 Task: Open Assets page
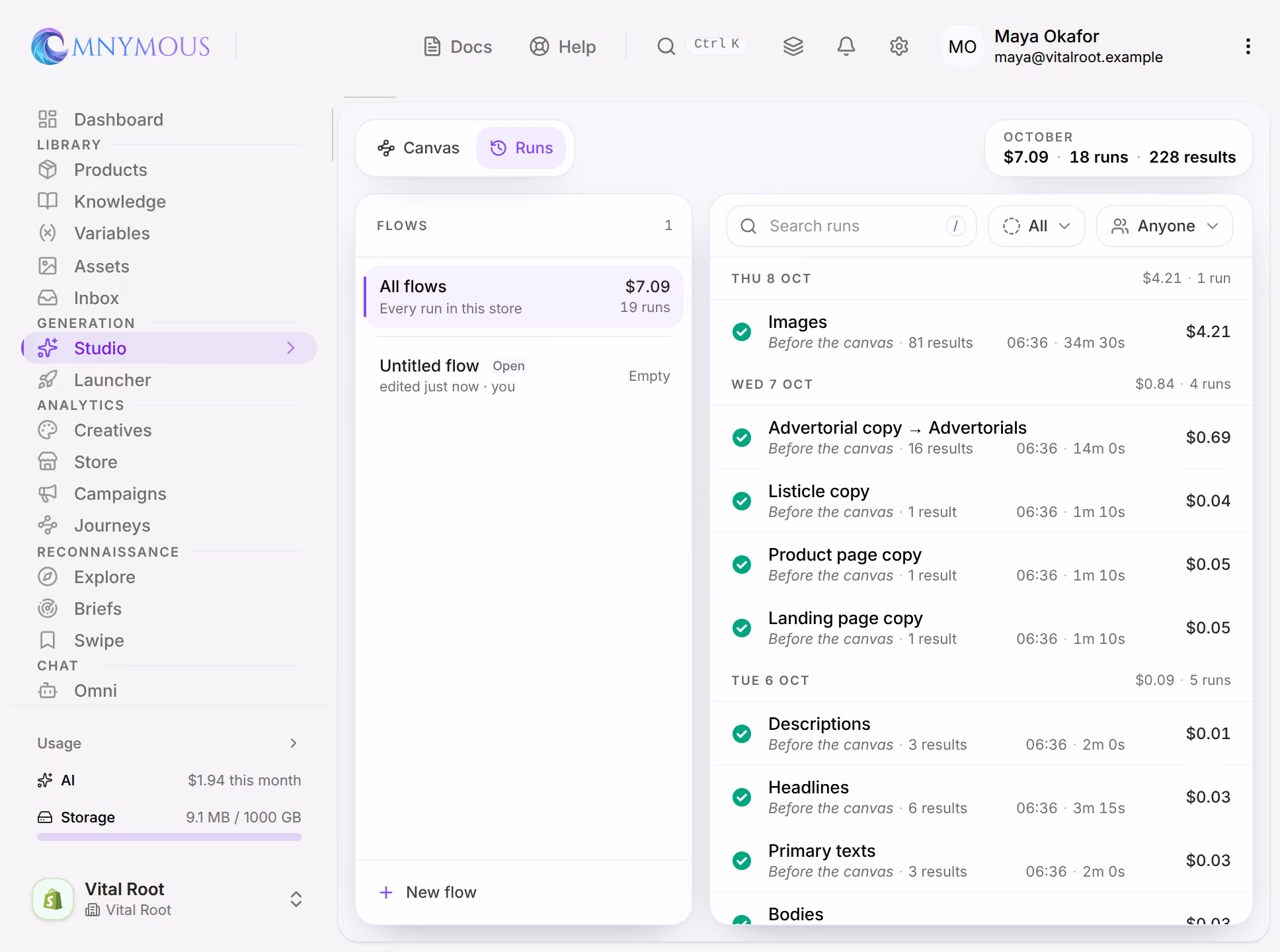click(169, 266)
